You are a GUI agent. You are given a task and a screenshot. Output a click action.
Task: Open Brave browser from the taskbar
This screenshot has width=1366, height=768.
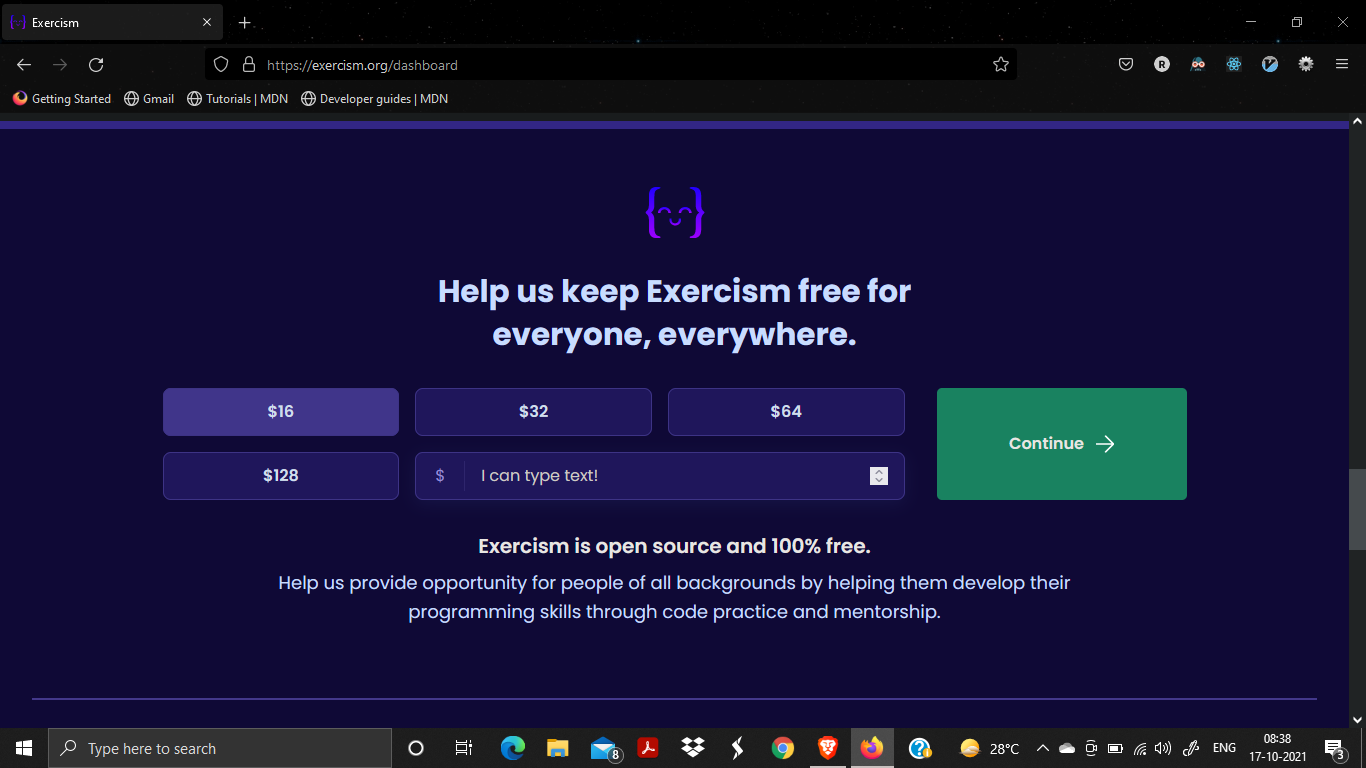tap(827, 748)
